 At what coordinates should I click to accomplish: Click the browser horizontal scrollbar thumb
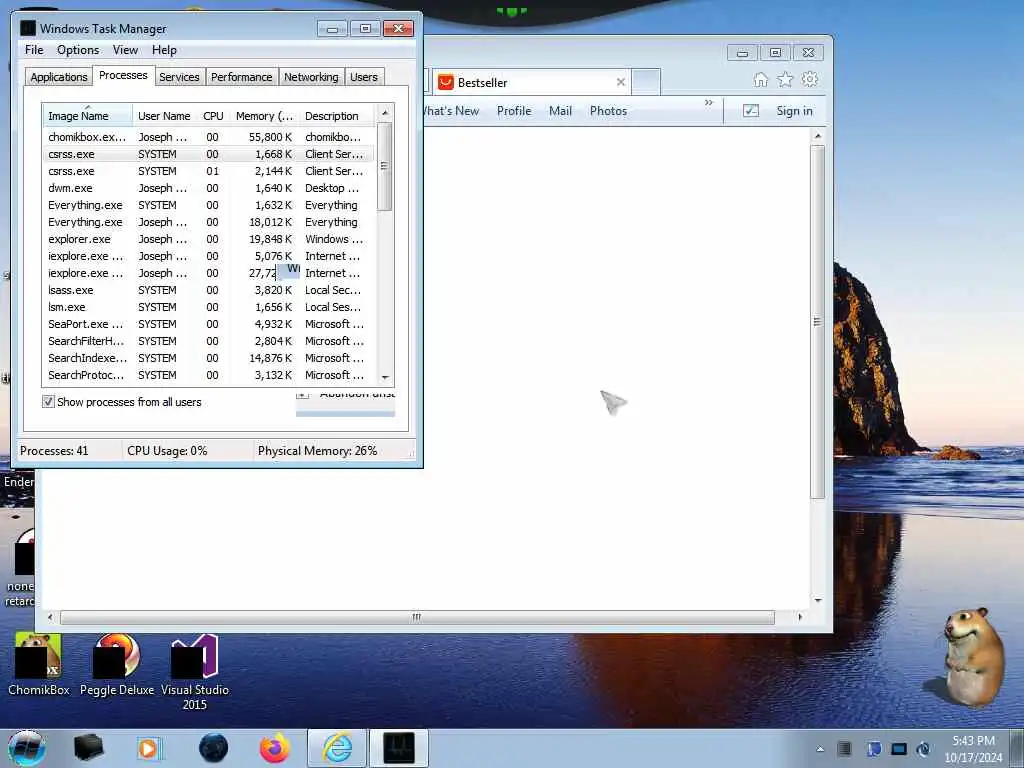click(x=417, y=616)
